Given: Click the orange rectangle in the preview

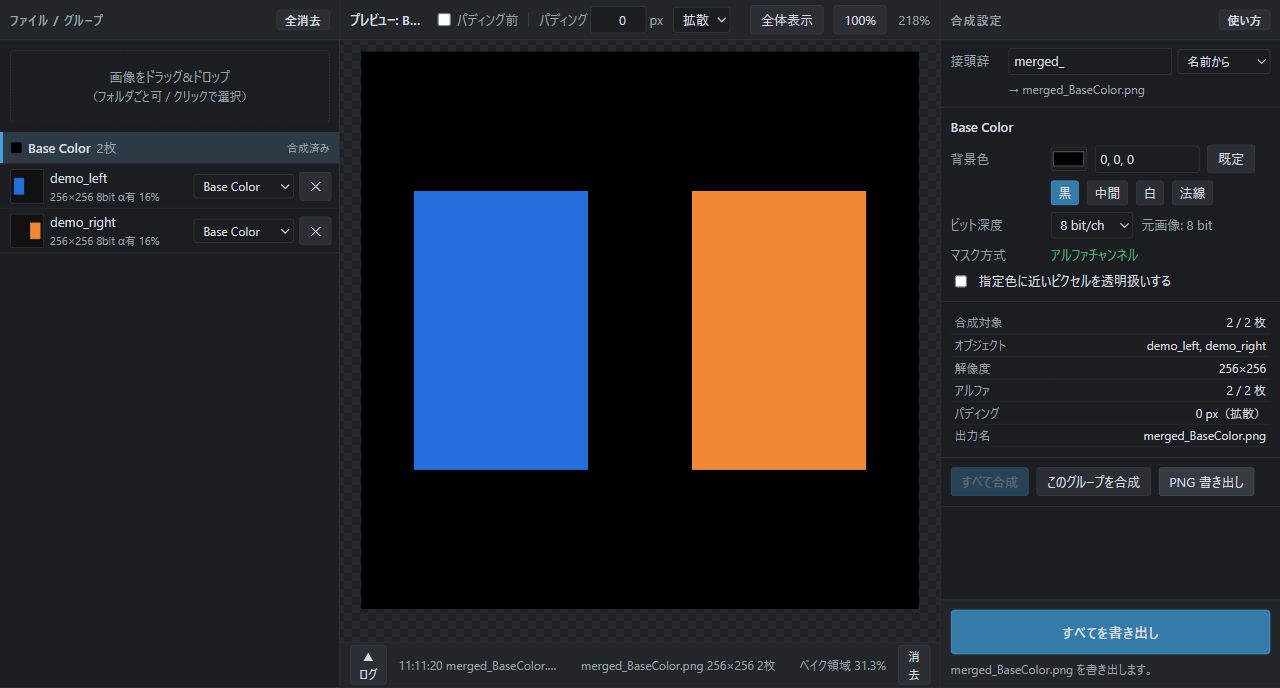Looking at the screenshot, I should [779, 330].
